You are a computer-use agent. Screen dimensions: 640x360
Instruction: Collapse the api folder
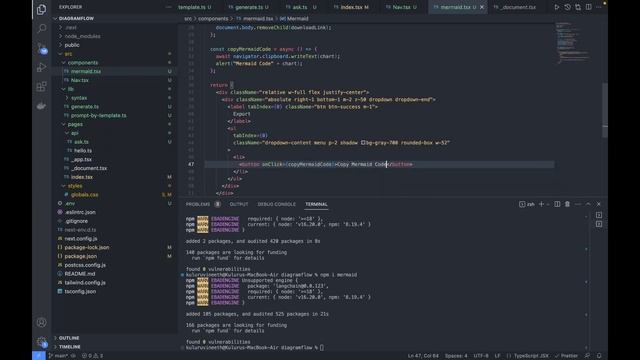[75, 133]
